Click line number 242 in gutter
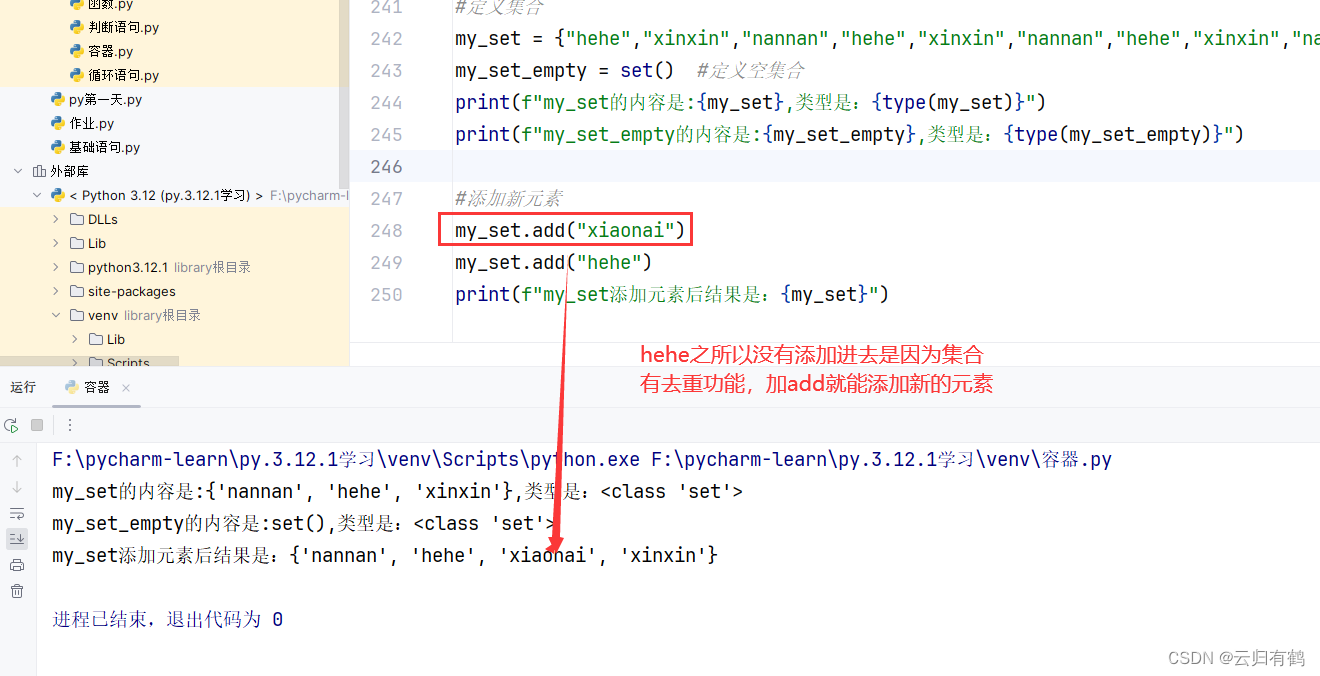 click(386, 39)
